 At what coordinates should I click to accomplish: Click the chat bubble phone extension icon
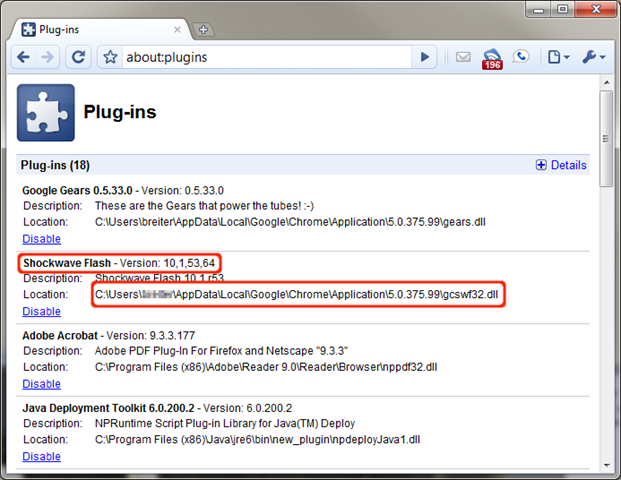click(x=521, y=57)
